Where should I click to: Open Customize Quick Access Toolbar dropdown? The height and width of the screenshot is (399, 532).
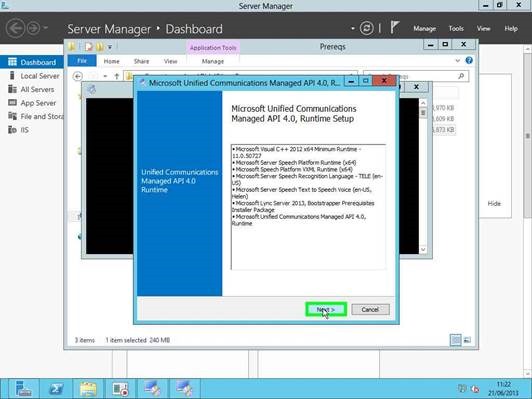tap(110, 47)
